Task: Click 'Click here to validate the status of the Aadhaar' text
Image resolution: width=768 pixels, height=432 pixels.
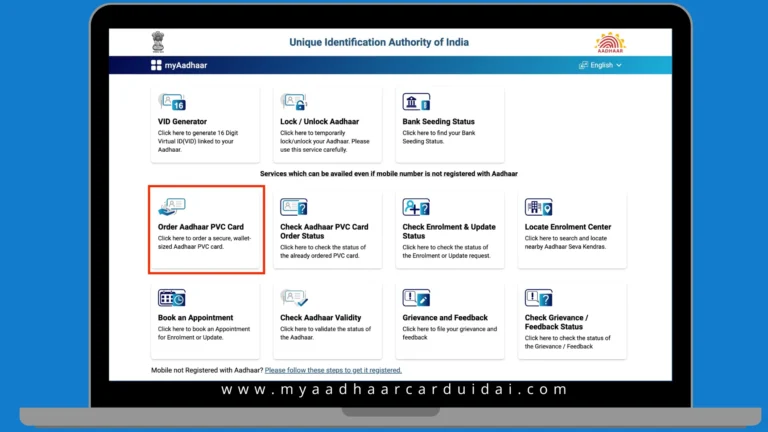Action: tap(326, 333)
